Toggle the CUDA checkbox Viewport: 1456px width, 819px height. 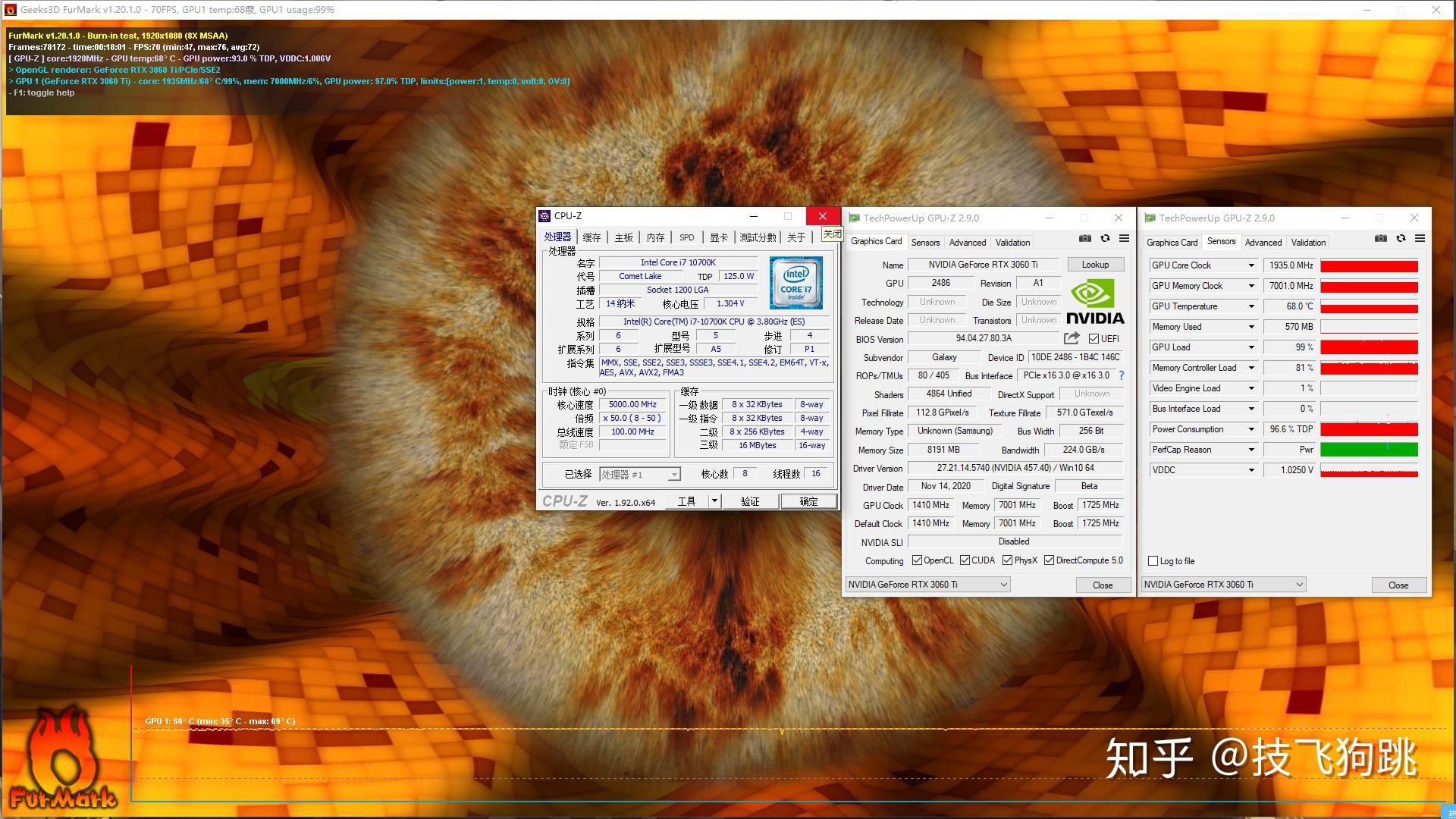965,560
